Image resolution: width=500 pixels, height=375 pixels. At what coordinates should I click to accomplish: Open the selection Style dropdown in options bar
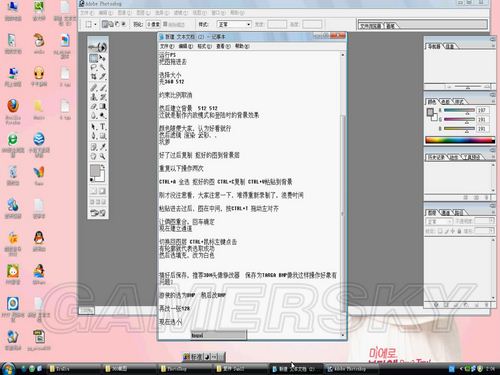coord(234,24)
